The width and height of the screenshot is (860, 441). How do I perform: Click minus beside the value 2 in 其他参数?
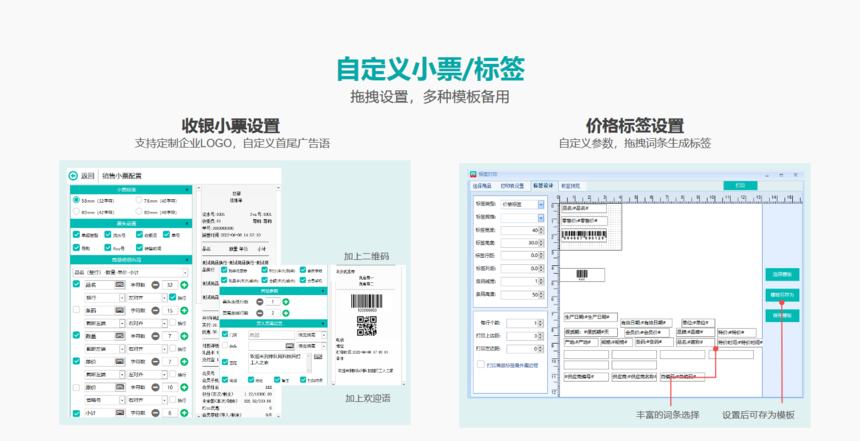coord(259,313)
